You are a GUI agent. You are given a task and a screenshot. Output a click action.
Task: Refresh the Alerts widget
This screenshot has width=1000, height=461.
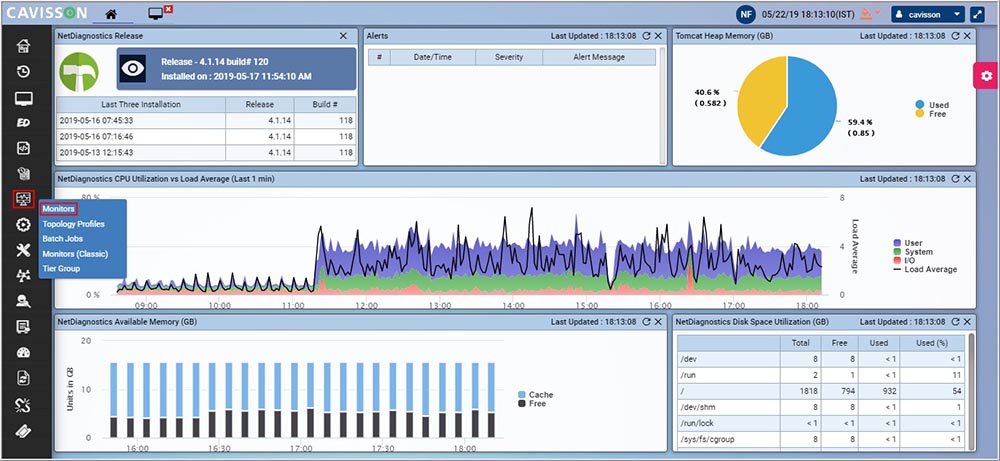[647, 36]
